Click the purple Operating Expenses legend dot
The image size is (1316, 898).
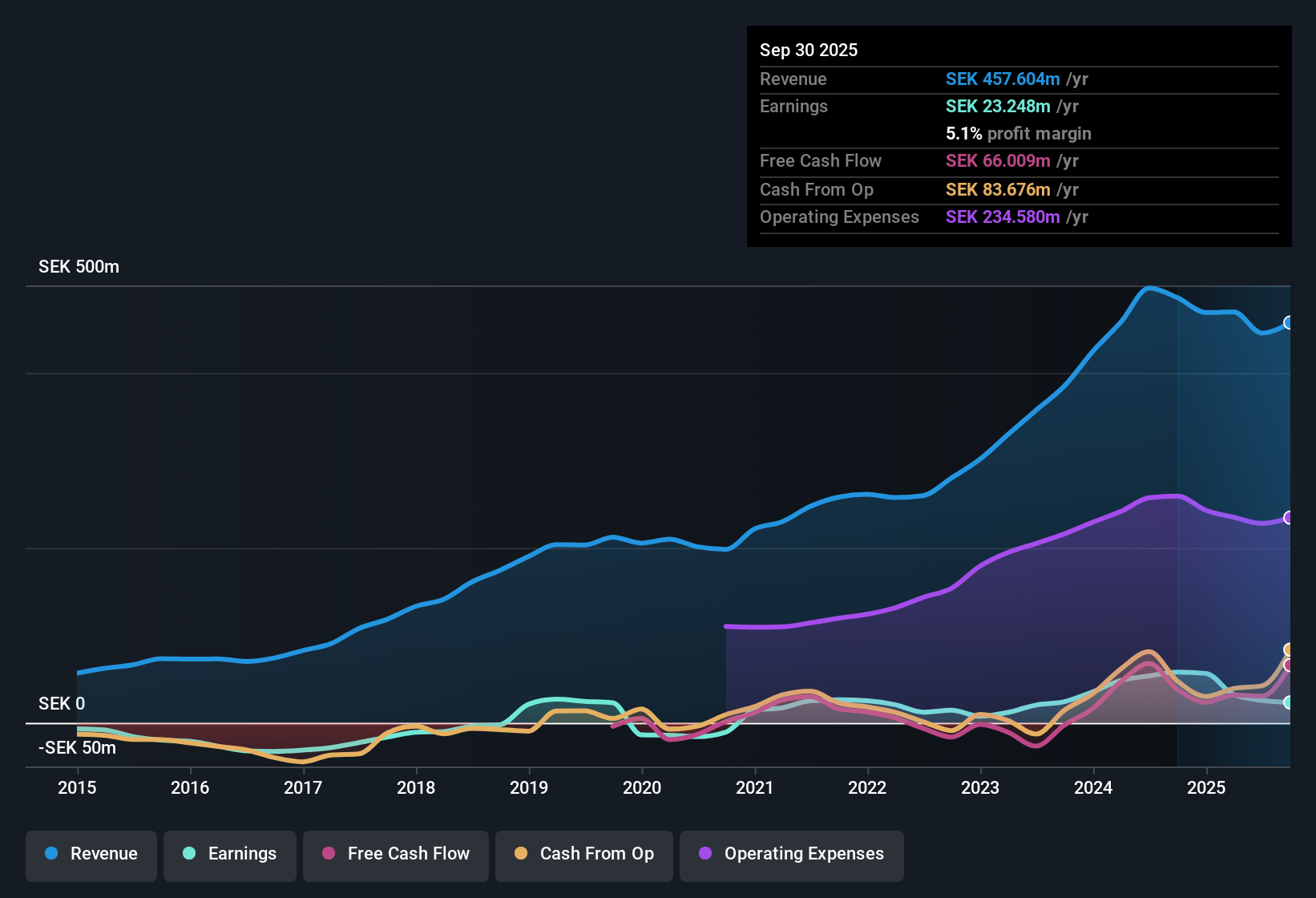[705, 853]
